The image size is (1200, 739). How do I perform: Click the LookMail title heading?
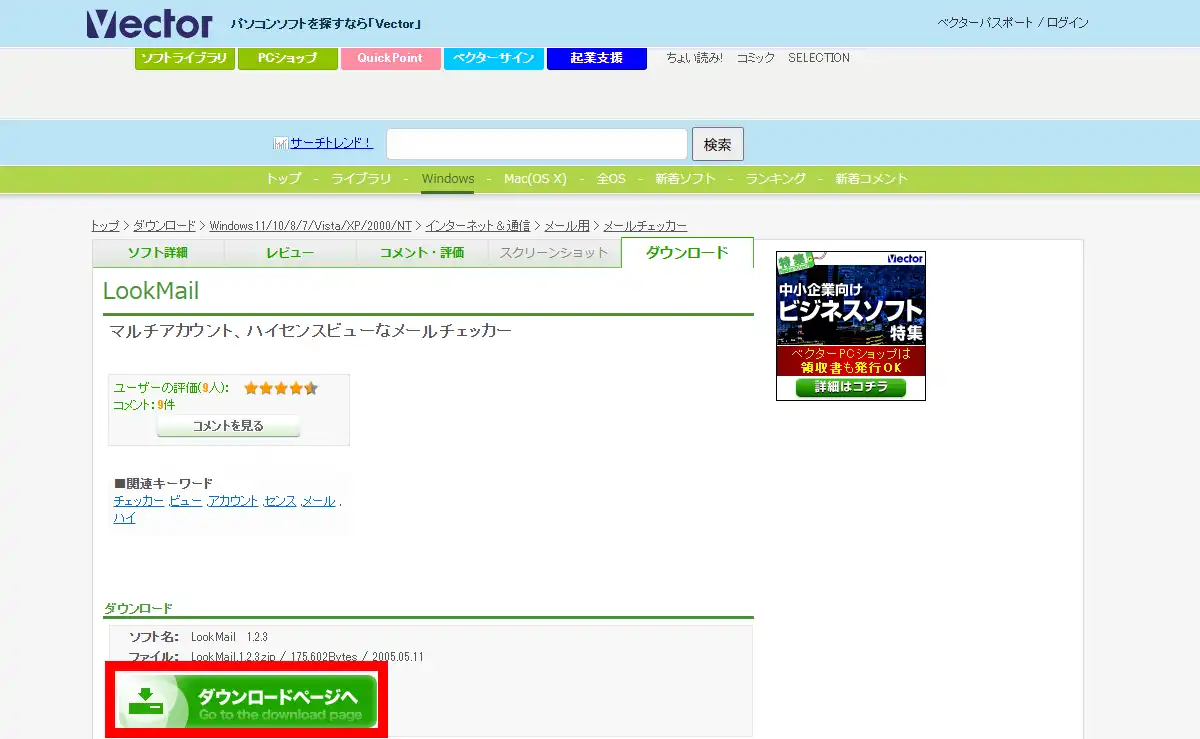[x=151, y=291]
